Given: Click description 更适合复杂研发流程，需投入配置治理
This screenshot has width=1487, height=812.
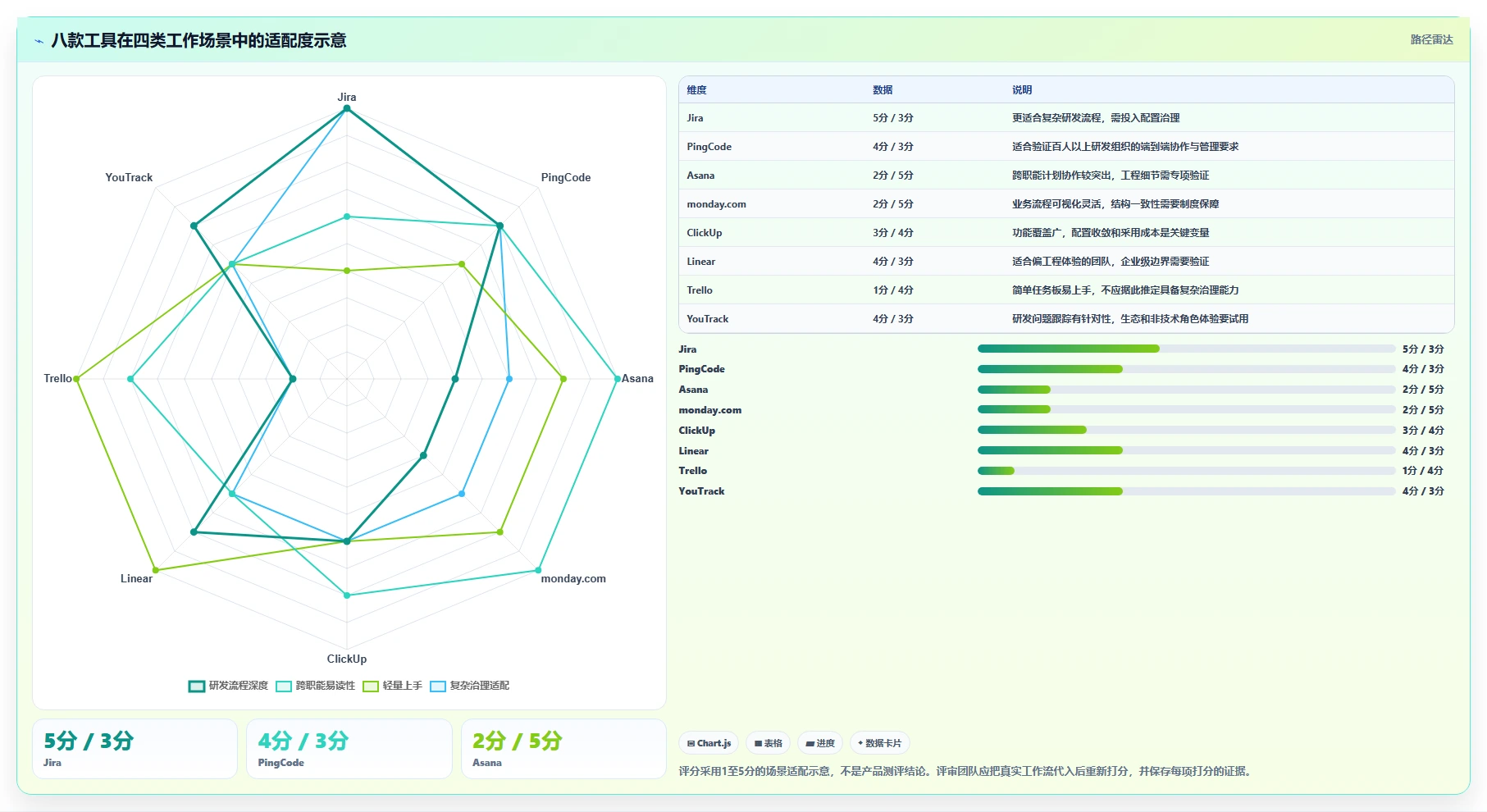Looking at the screenshot, I should (x=1096, y=118).
